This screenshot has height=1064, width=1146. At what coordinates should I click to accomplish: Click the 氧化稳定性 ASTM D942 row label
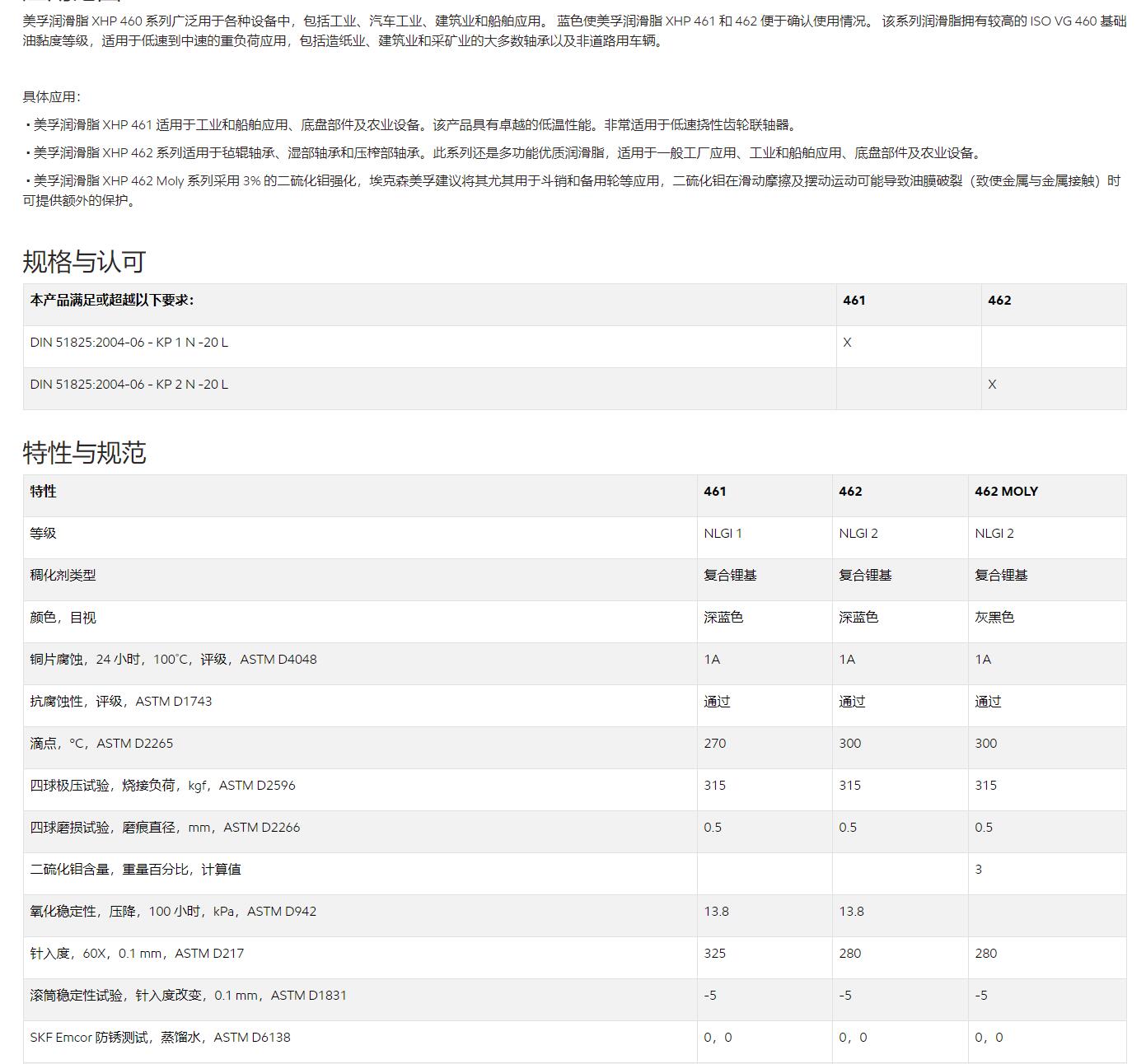click(x=173, y=912)
